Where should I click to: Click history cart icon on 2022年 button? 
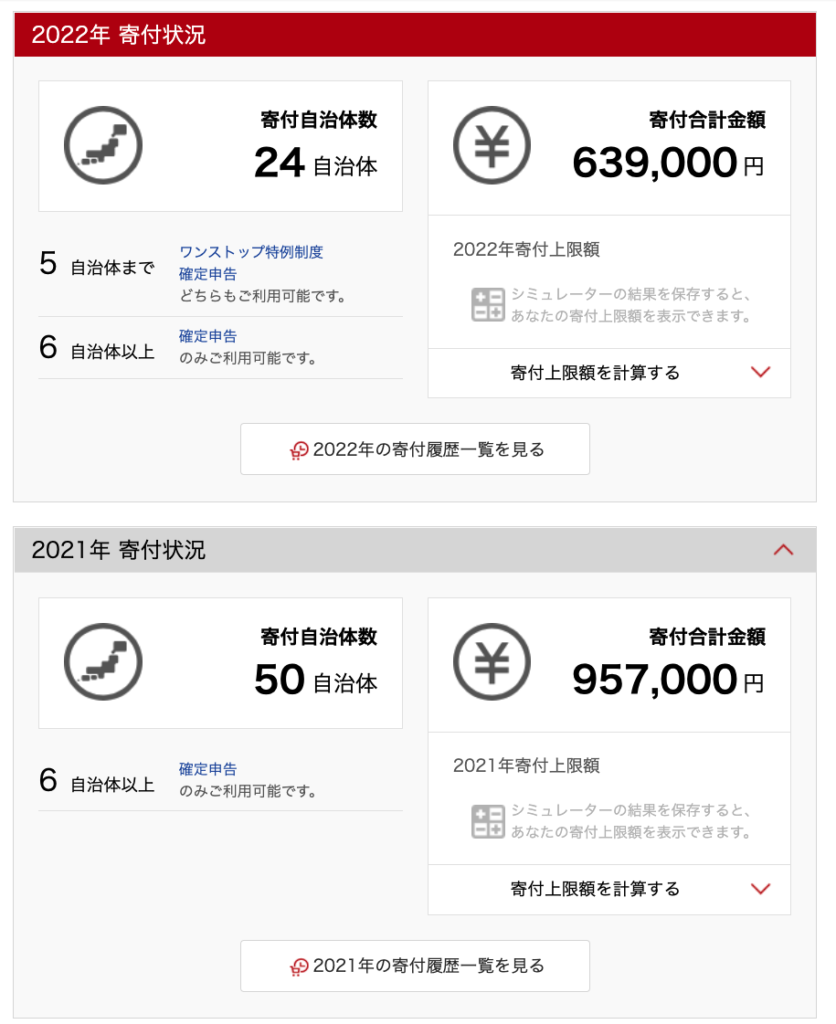[x=299, y=450]
